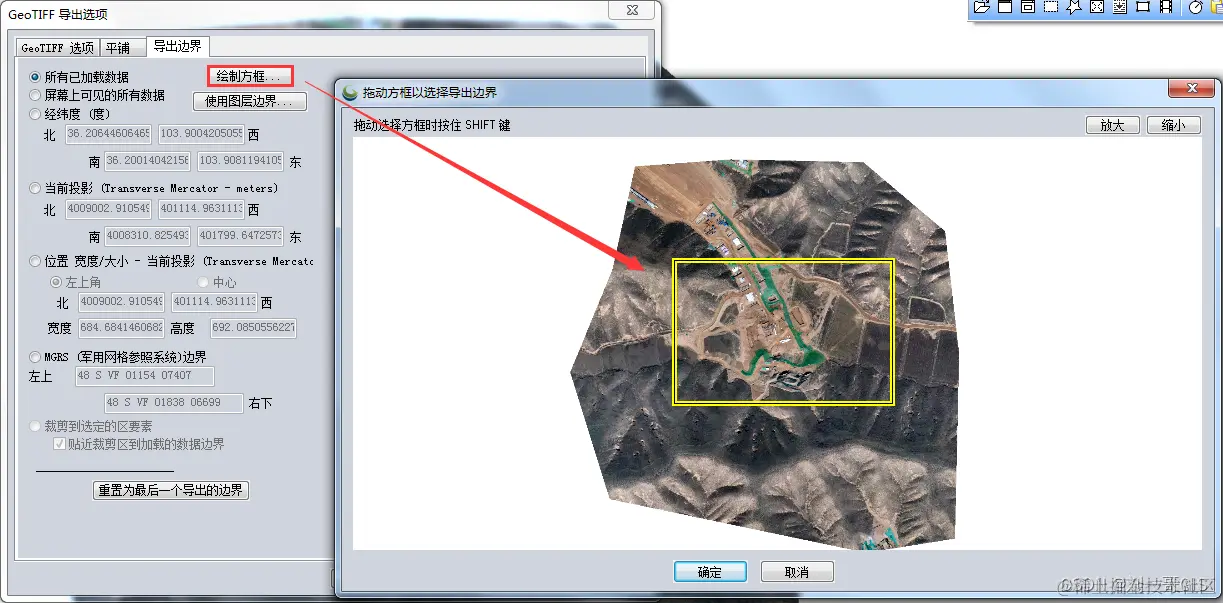Image resolution: width=1223 pixels, height=603 pixels.
Task: Click the 放大 zoom in button
Action: 1112,125
